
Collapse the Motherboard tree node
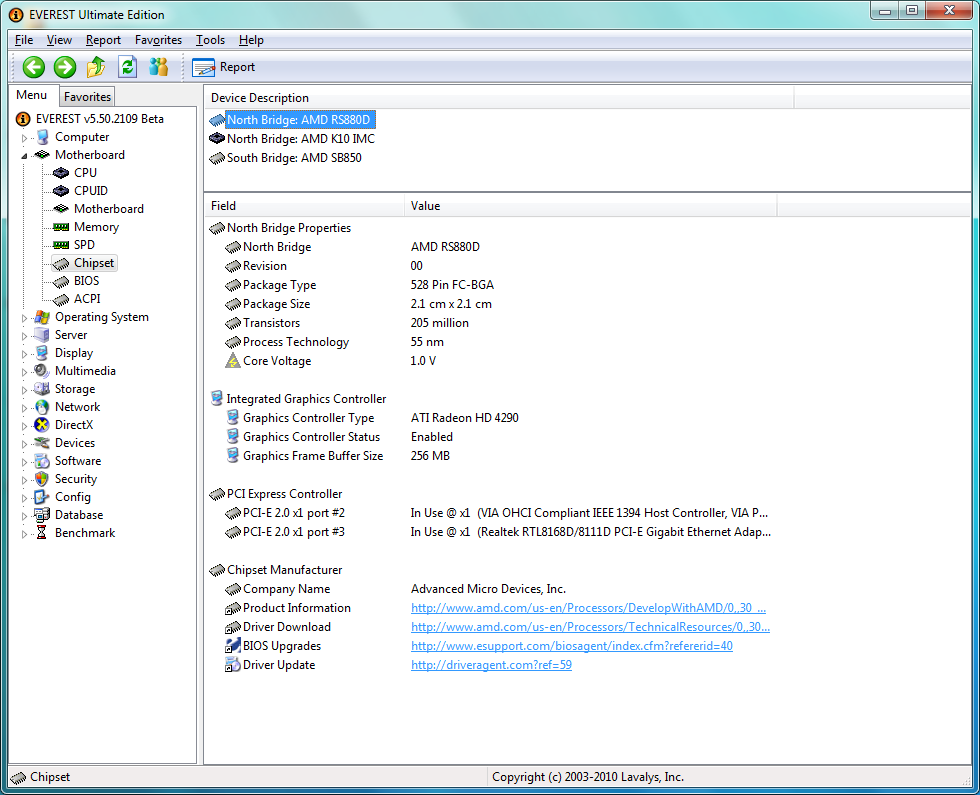point(24,156)
